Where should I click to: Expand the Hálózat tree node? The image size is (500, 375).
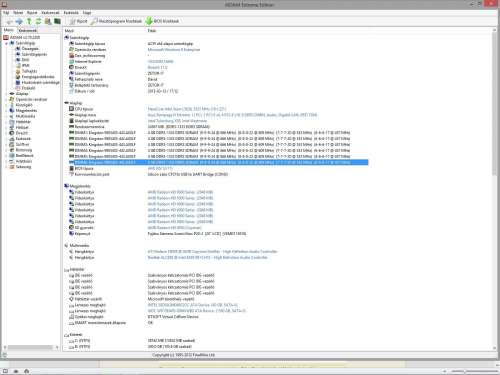[x=7, y=128]
